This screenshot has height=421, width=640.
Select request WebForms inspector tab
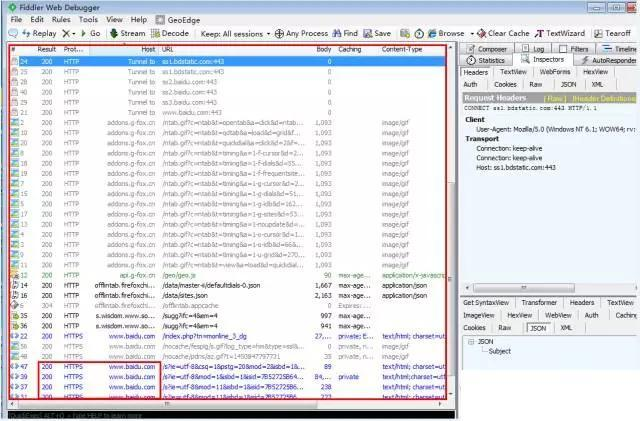point(555,72)
